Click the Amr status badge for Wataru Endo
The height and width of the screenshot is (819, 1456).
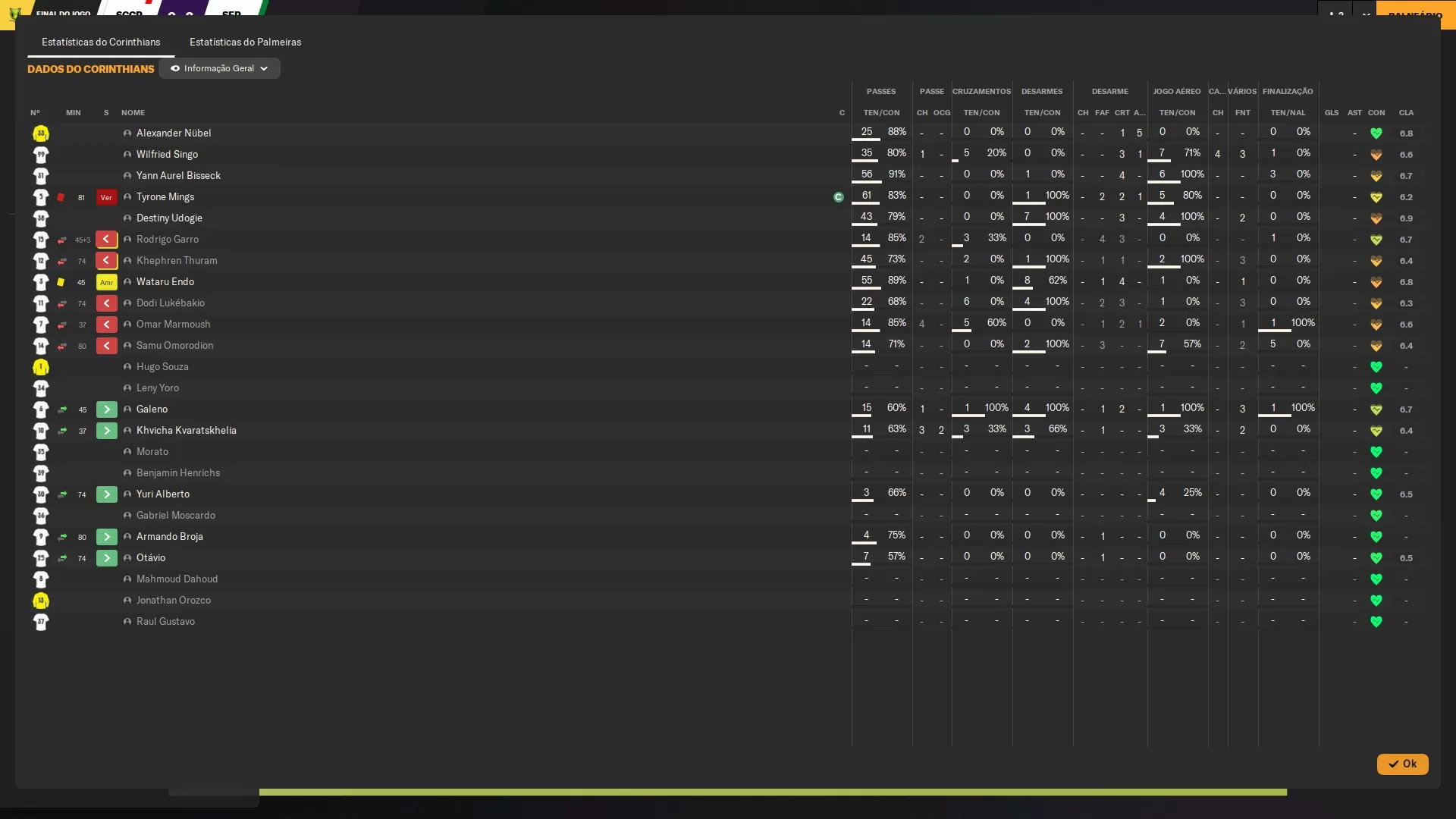106,282
